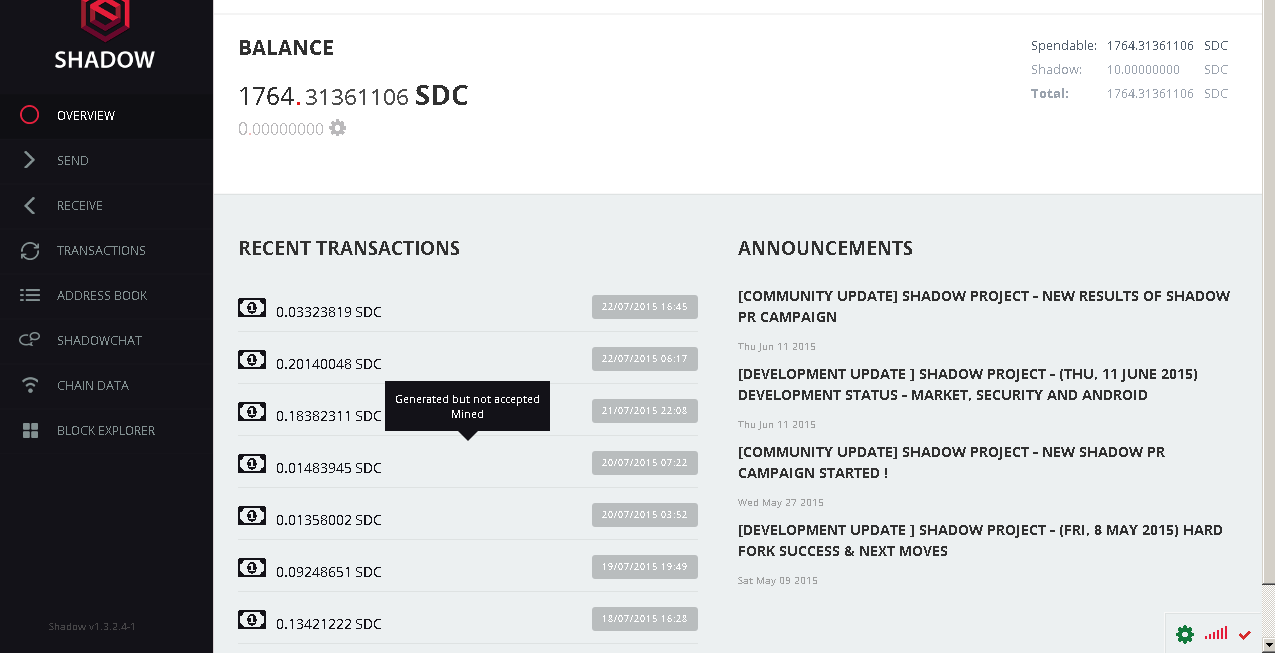Click the gear icon beside 0.00000000 balance
Viewport: 1276px width, 656px height.
pos(338,128)
